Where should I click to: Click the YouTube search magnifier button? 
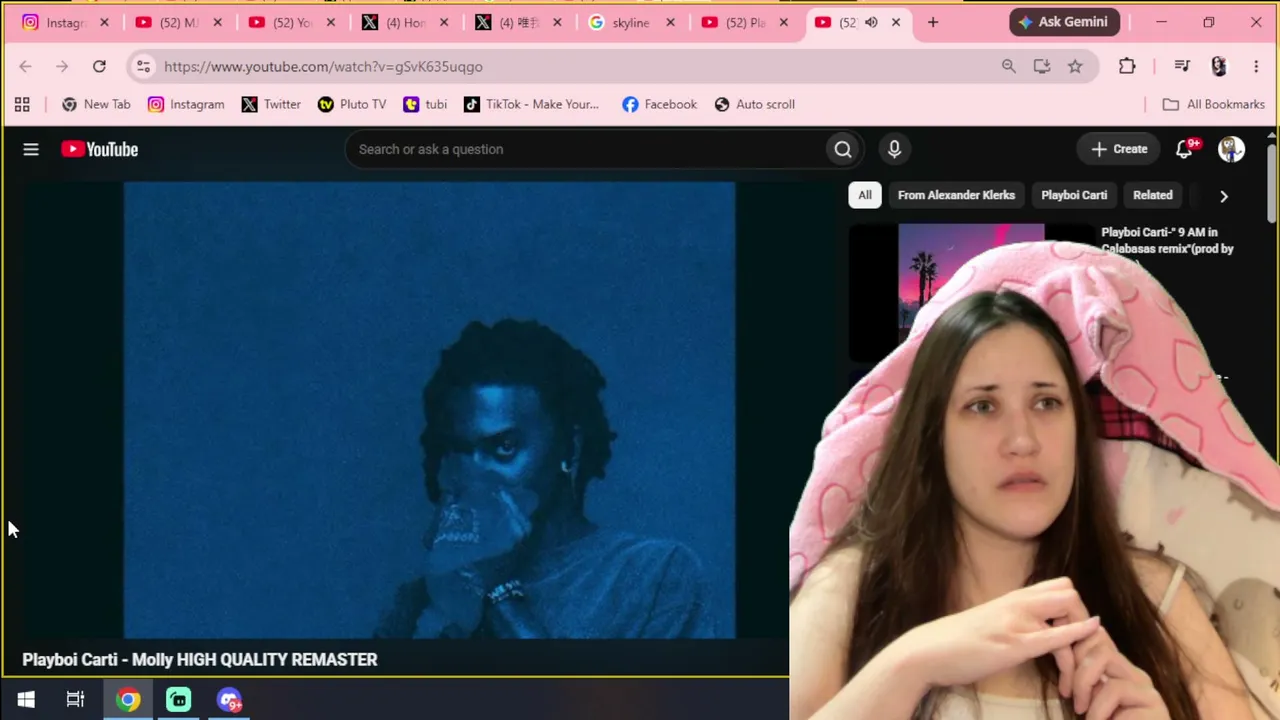[843, 149]
